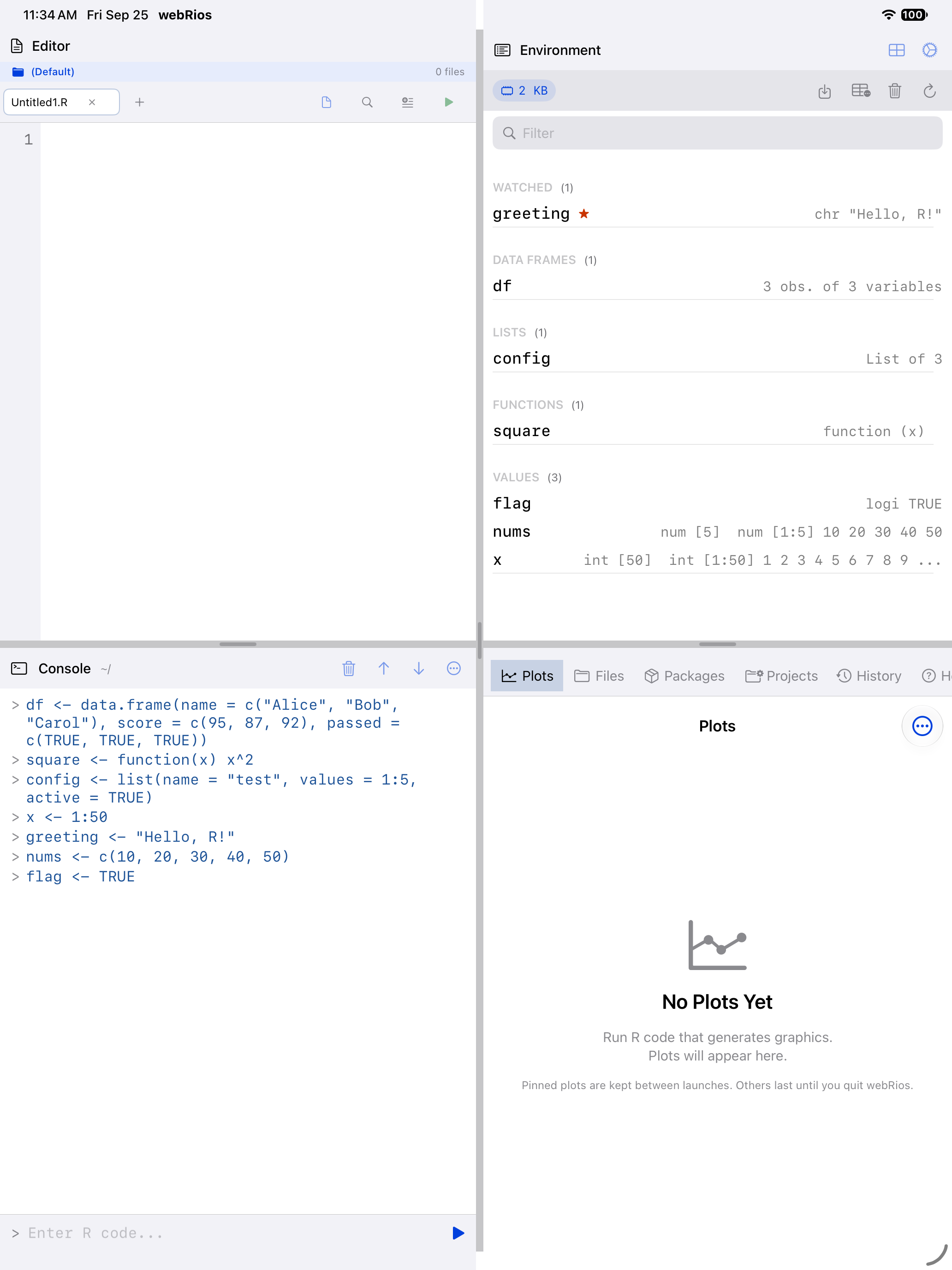Open the editor outline list icon

(407, 102)
